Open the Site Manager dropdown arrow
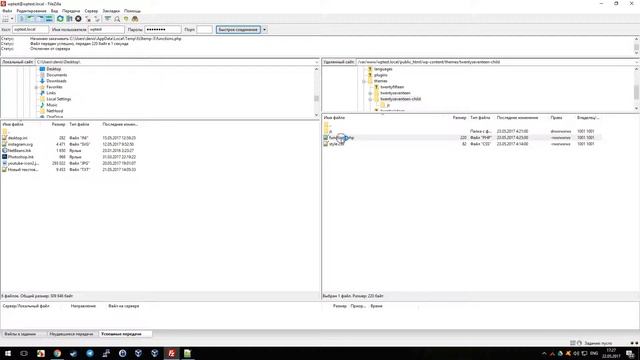 (12, 19)
